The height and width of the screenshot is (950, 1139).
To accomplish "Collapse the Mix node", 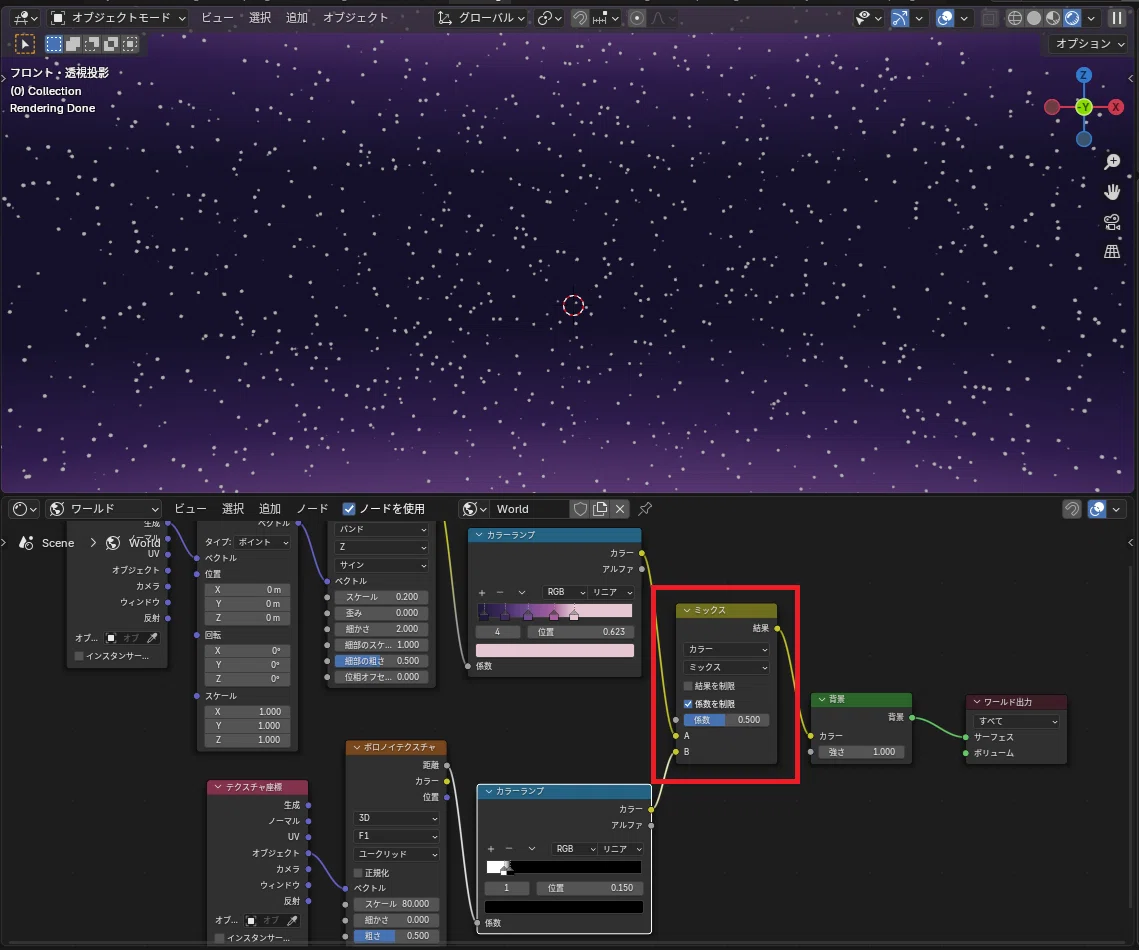I will [686, 610].
